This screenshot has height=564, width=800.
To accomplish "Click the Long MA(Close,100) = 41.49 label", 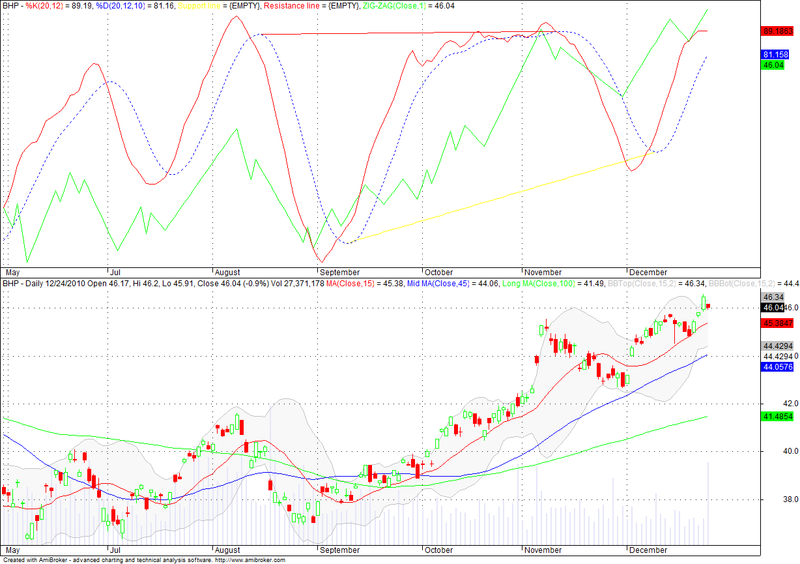I will point(553,283).
